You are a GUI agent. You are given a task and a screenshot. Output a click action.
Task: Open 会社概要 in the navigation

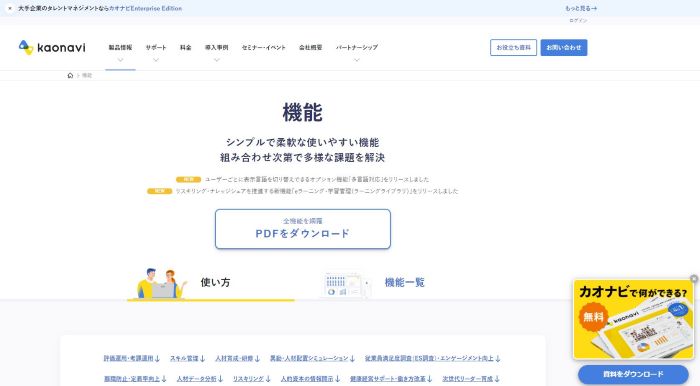coord(311,47)
